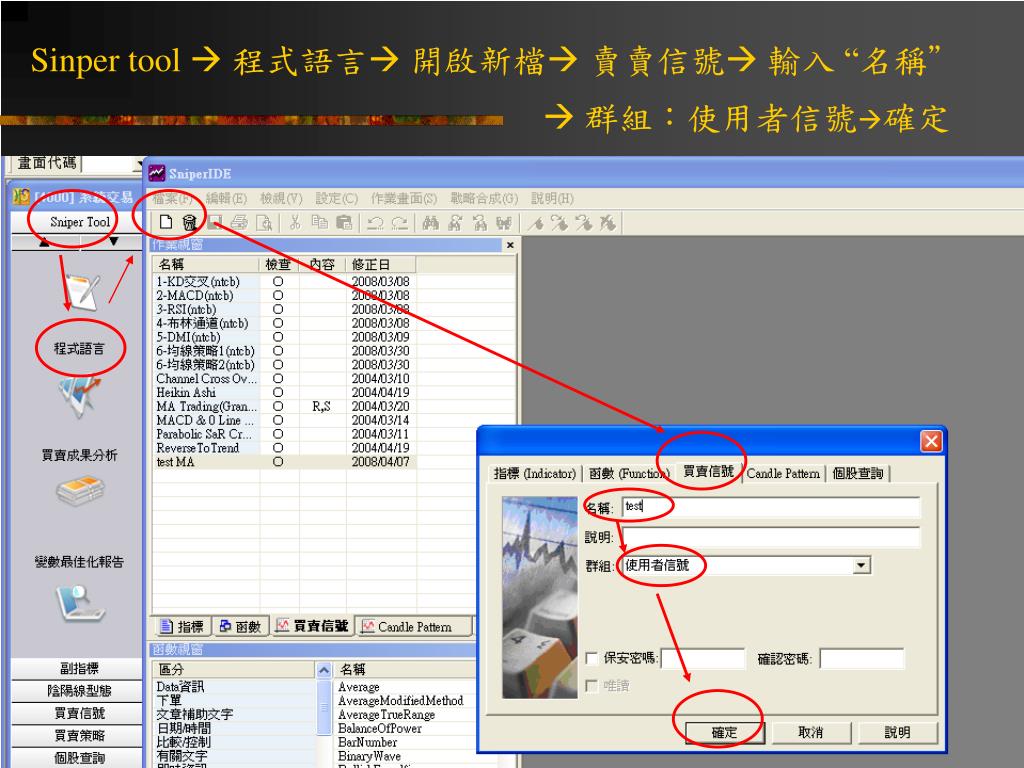Image resolution: width=1024 pixels, height=768 pixels.
Task: Select the 函數 bottom panel tab
Action: point(240,627)
